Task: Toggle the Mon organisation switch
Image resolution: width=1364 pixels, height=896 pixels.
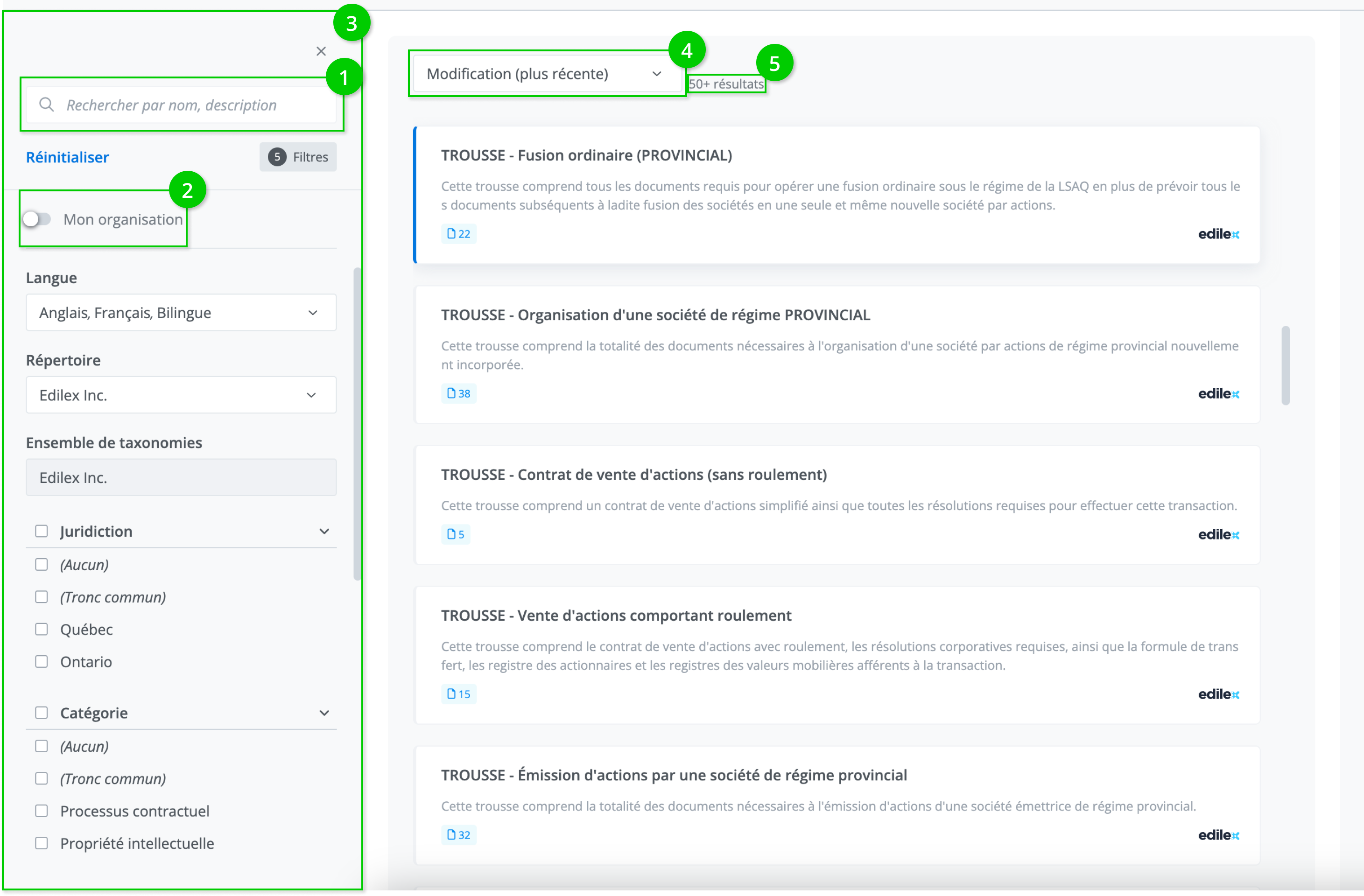Action: (37, 219)
